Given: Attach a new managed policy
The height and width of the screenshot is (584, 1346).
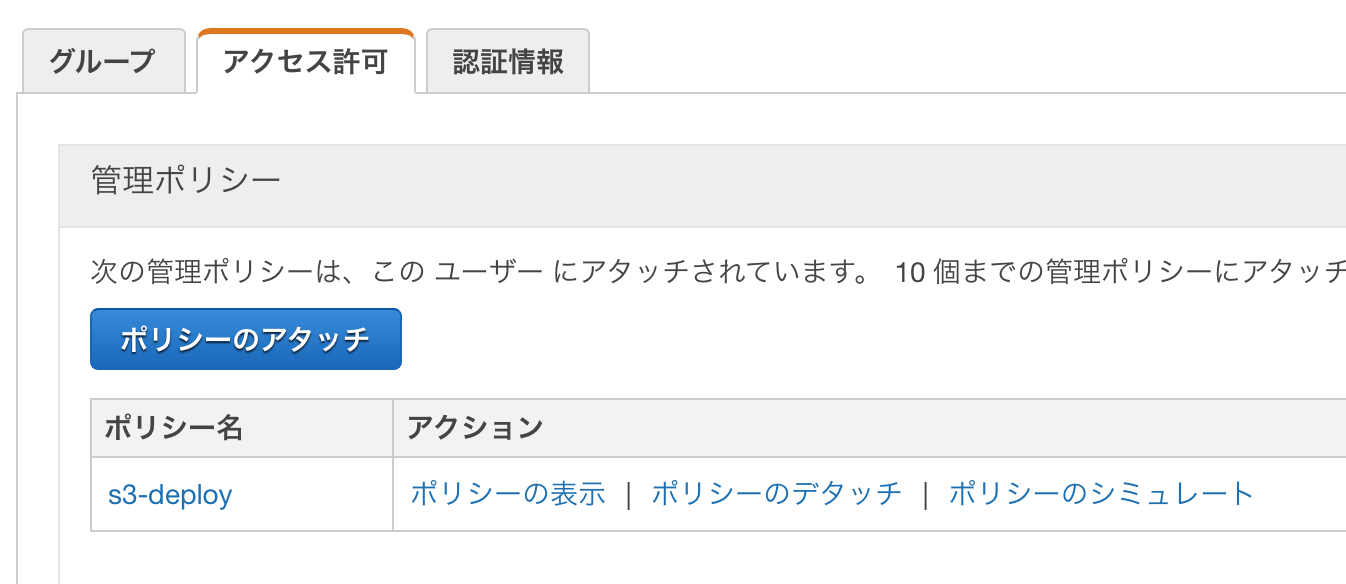Looking at the screenshot, I should pyautogui.click(x=244, y=339).
